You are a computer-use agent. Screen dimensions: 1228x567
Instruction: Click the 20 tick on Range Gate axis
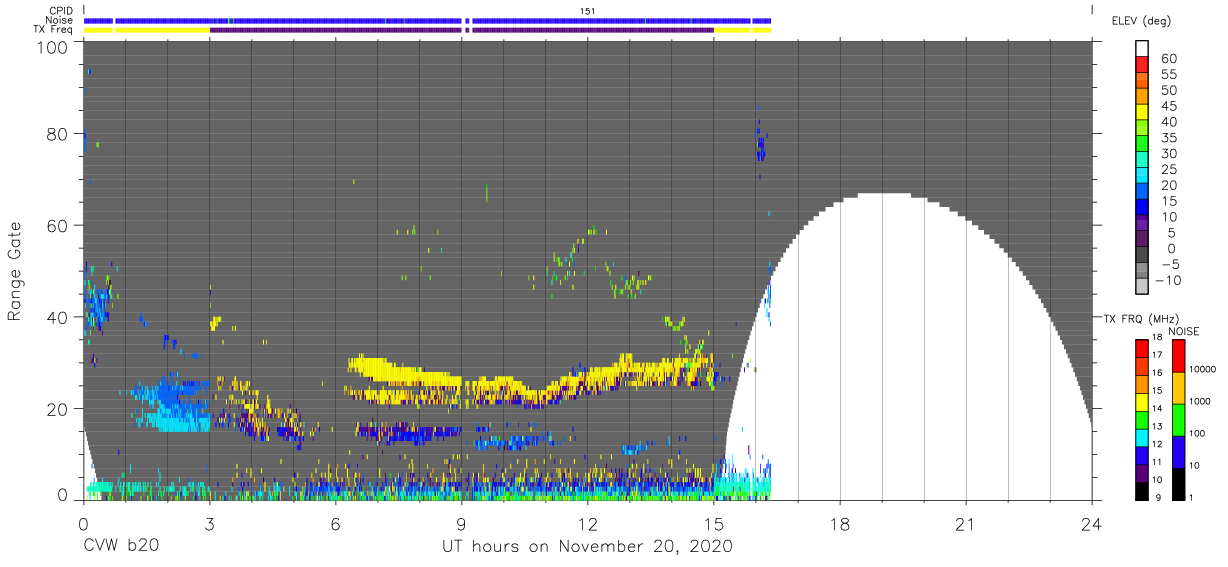click(58, 409)
